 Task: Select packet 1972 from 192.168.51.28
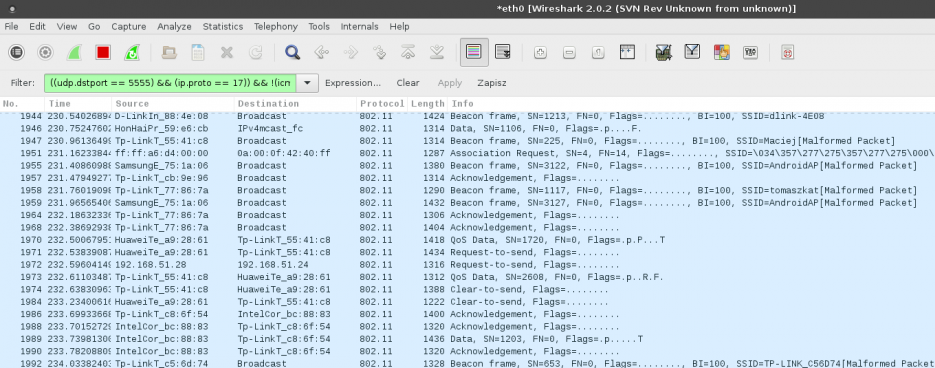tap(468, 264)
